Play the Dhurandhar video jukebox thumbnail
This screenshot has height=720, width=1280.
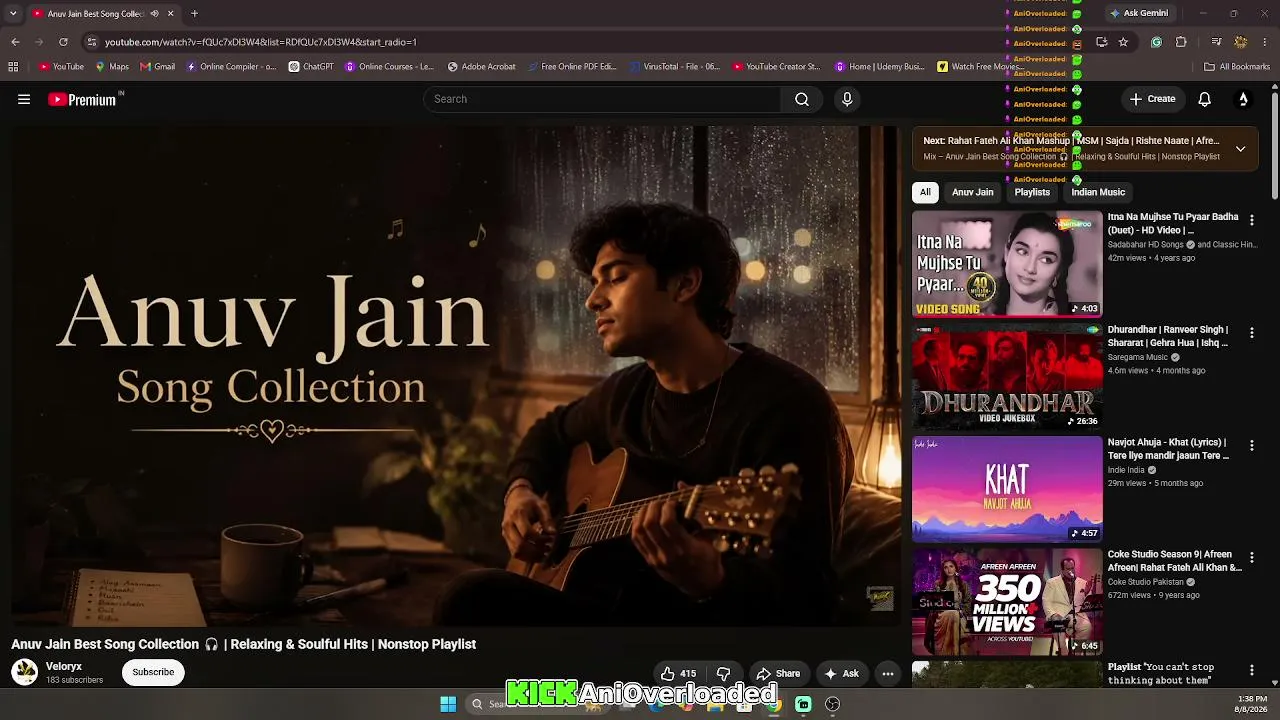(x=1007, y=376)
